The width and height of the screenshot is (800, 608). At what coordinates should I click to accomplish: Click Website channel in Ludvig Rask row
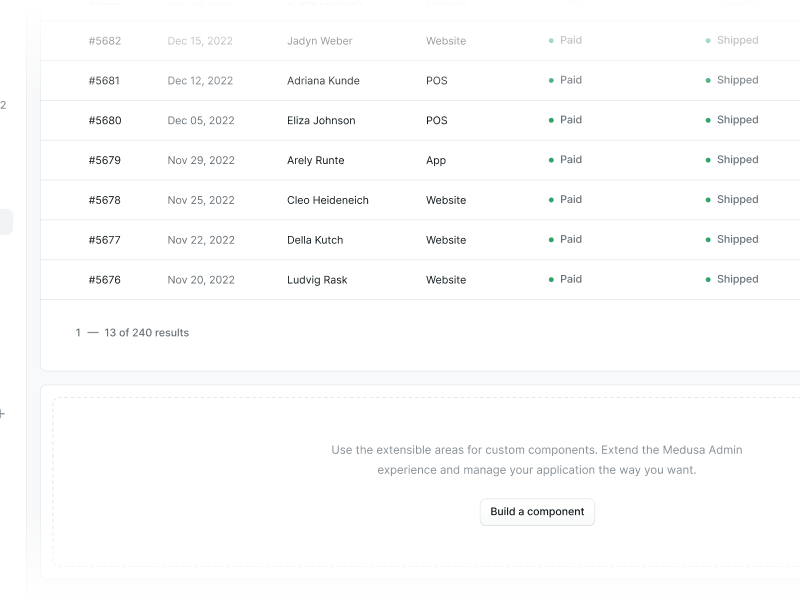click(x=446, y=280)
